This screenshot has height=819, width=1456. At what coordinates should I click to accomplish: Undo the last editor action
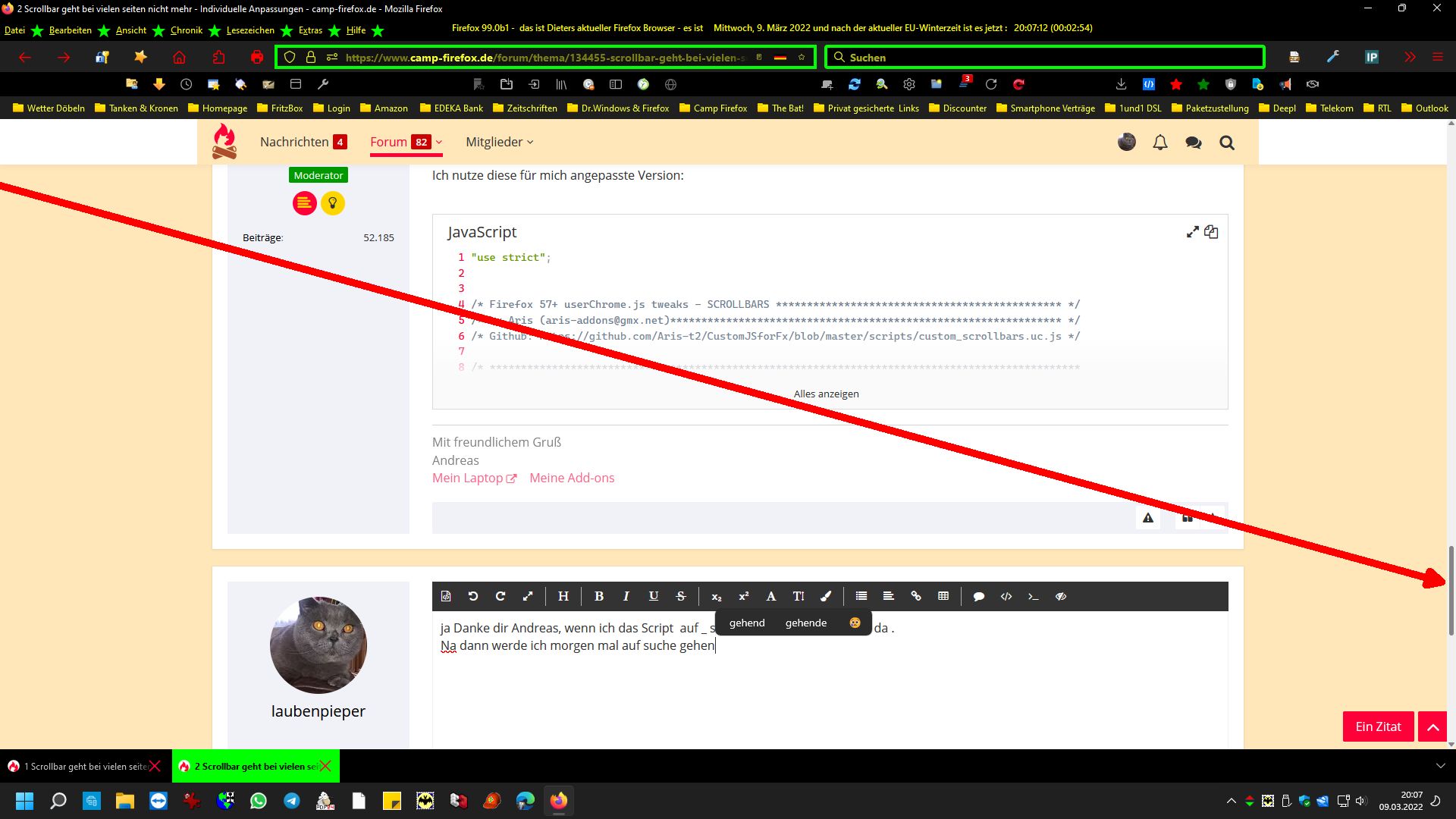(x=472, y=596)
